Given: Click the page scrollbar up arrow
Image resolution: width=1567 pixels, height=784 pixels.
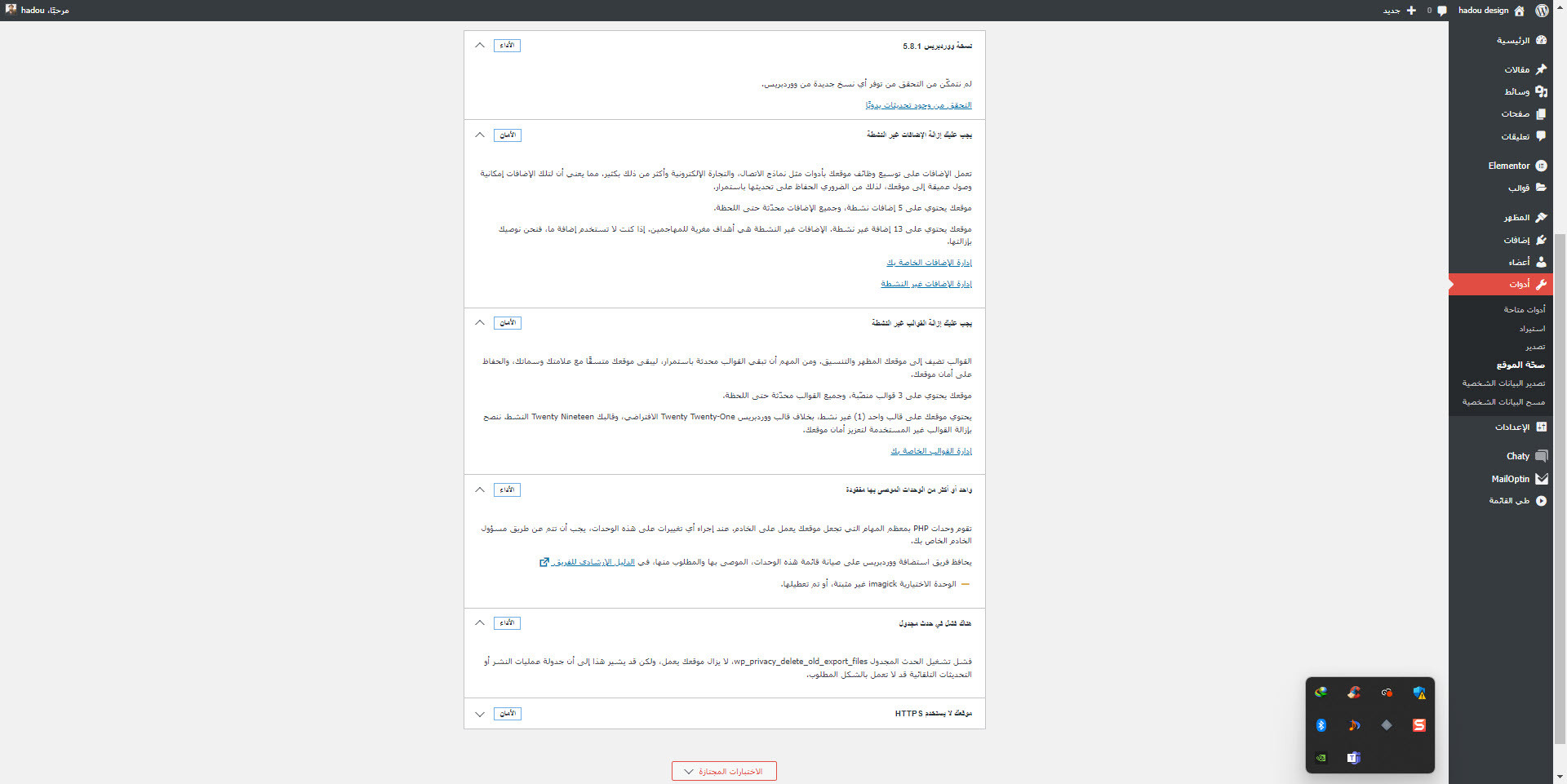Looking at the screenshot, I should click(1560, 6).
